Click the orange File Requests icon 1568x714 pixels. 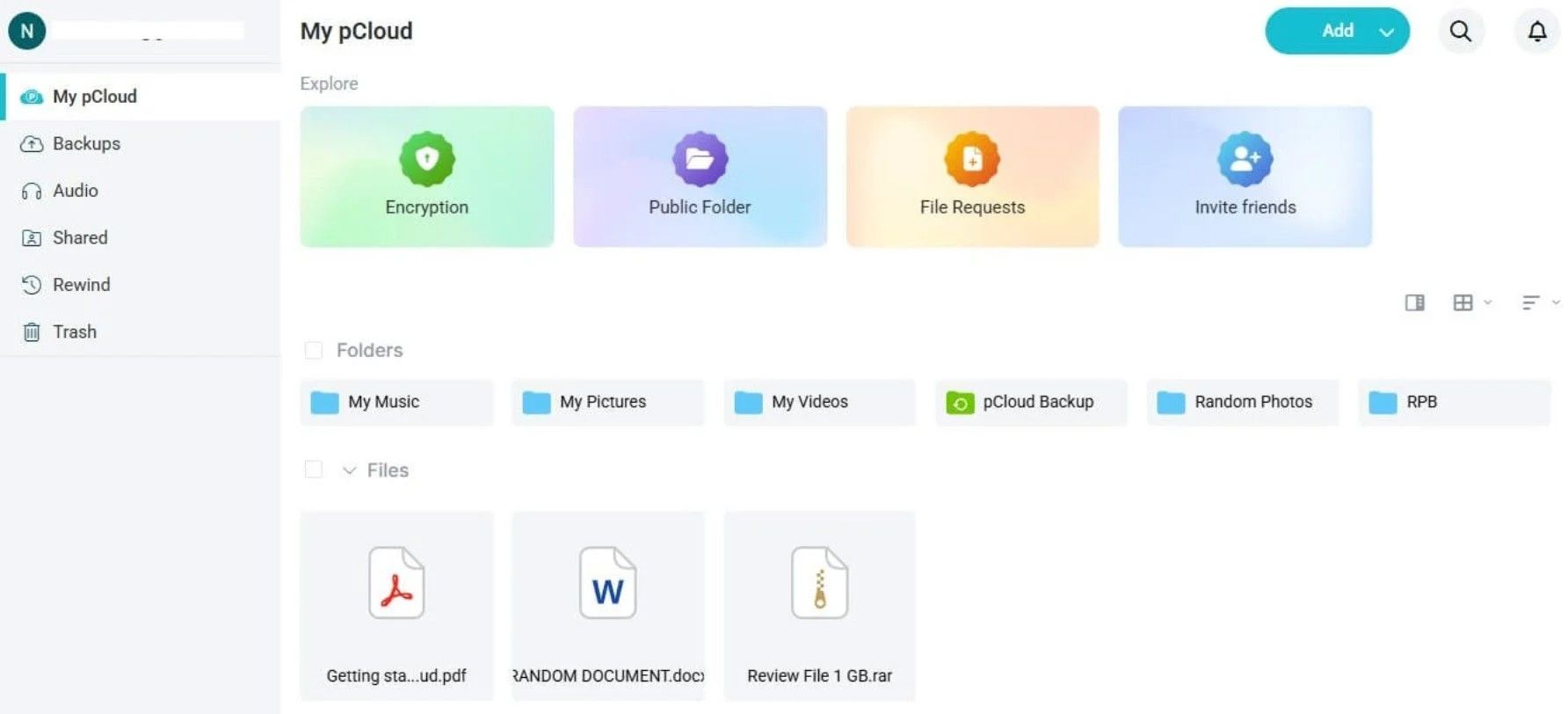(x=972, y=159)
